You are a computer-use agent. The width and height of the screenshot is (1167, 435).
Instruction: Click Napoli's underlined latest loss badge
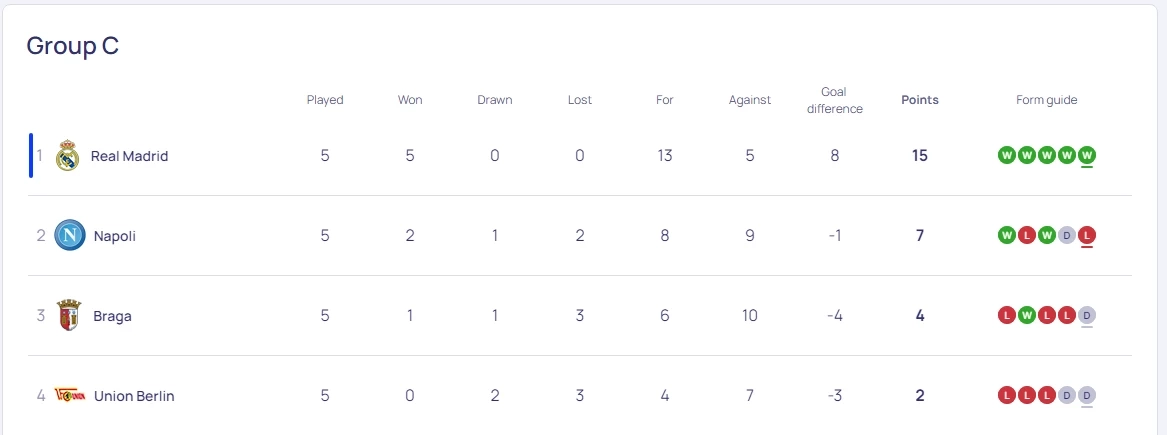click(x=1087, y=235)
